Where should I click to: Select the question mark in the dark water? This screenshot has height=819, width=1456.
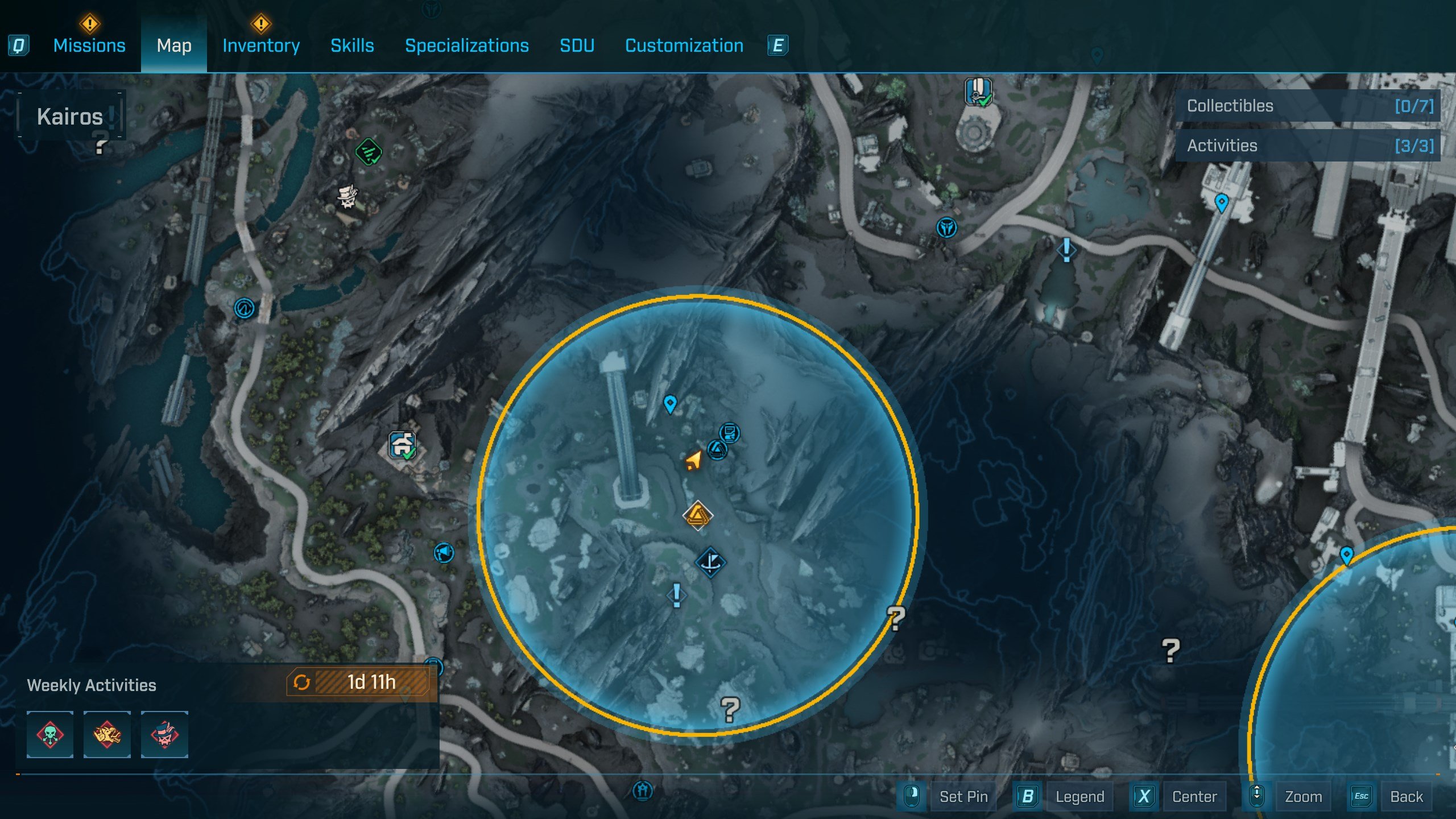1170,651
